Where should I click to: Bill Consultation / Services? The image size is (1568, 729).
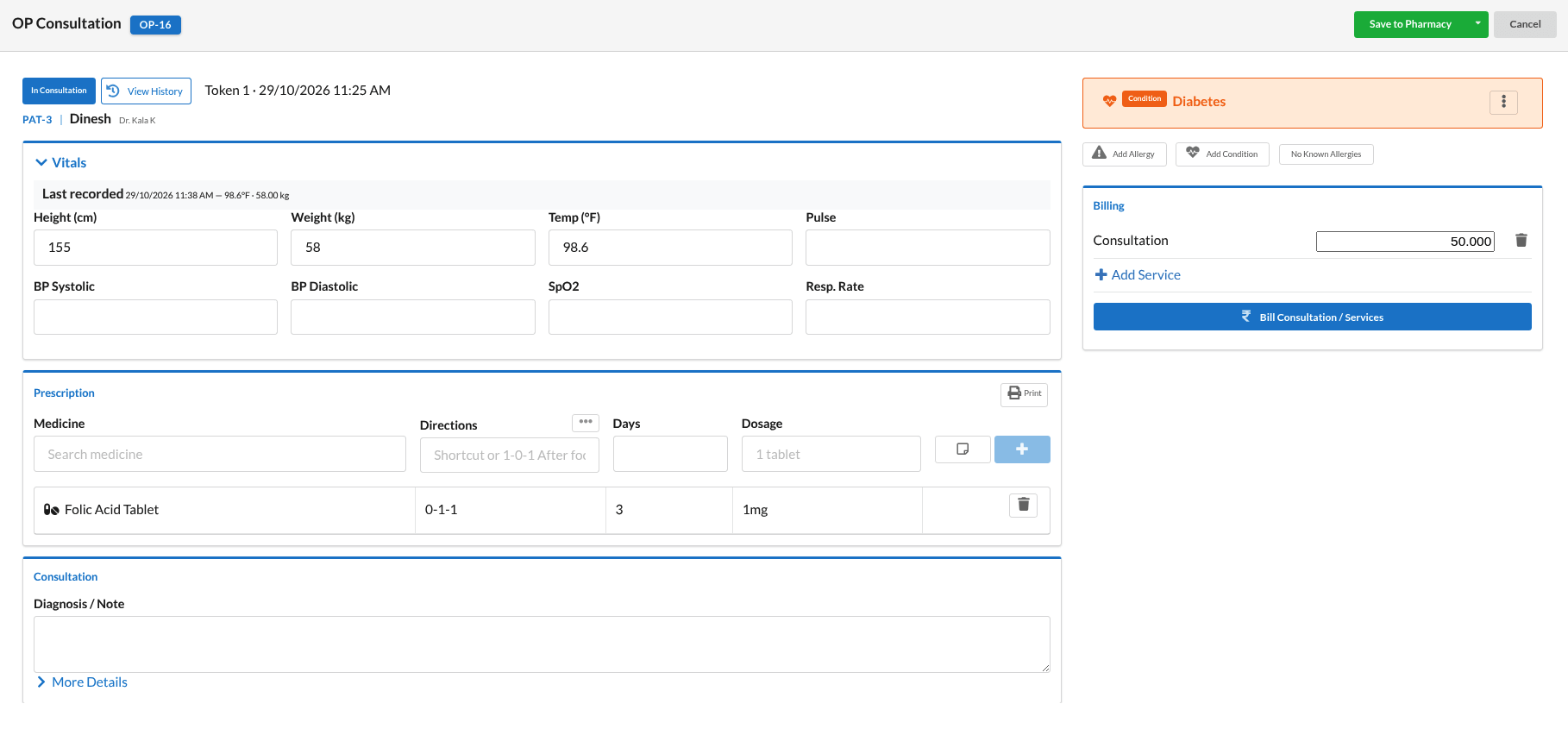tap(1312, 317)
